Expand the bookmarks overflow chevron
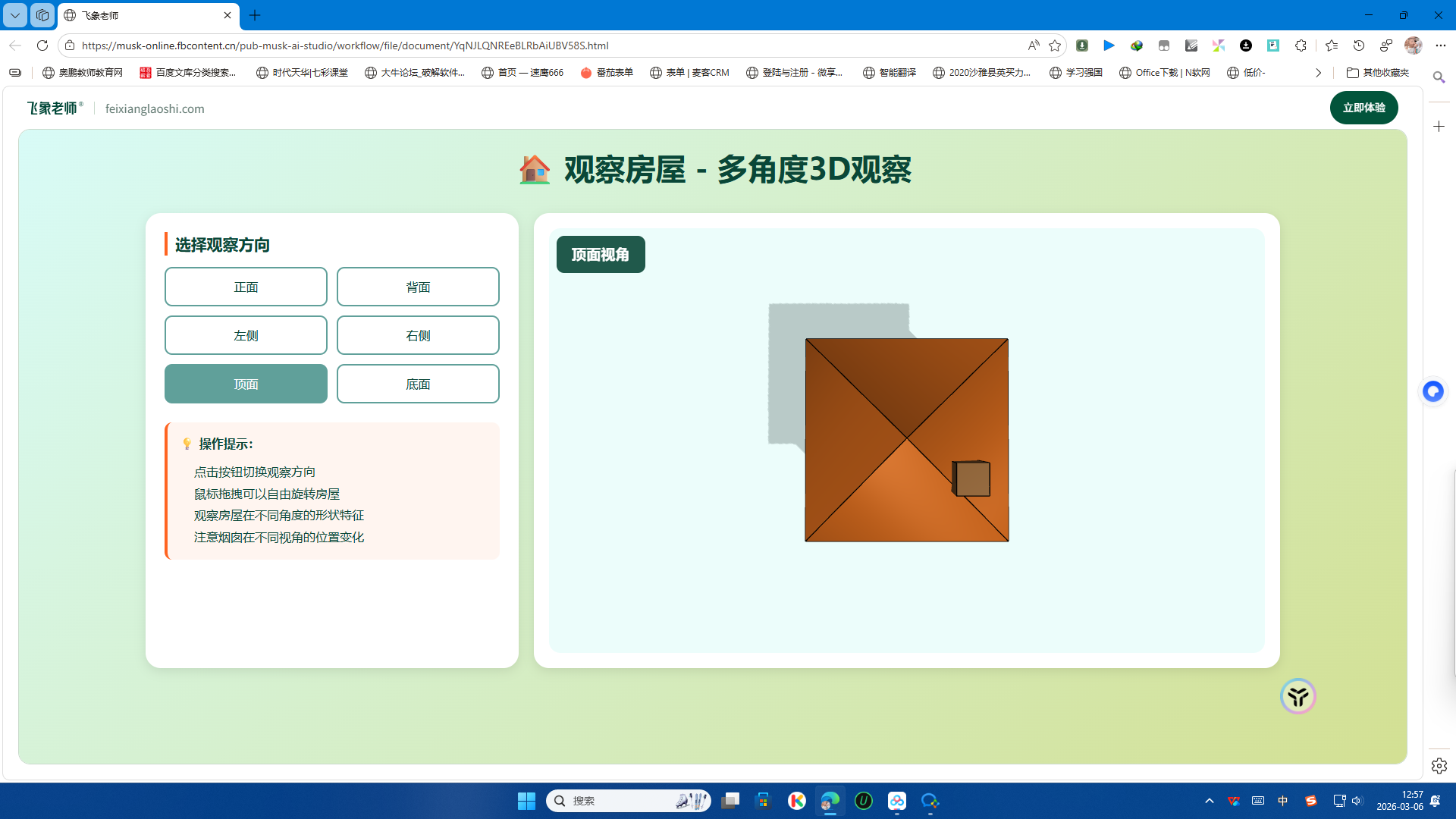Screen dimensions: 1456x819 pyautogui.click(x=1317, y=72)
